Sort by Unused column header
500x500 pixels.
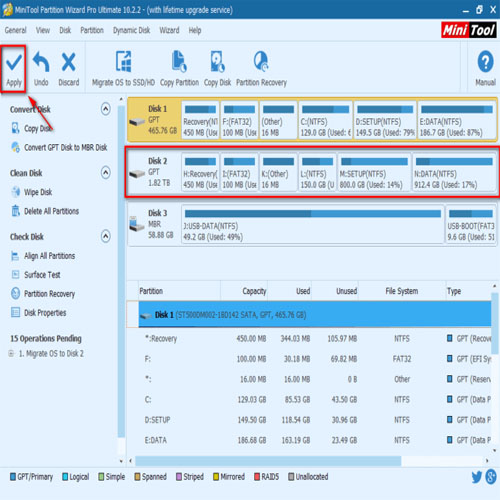[x=335, y=291]
